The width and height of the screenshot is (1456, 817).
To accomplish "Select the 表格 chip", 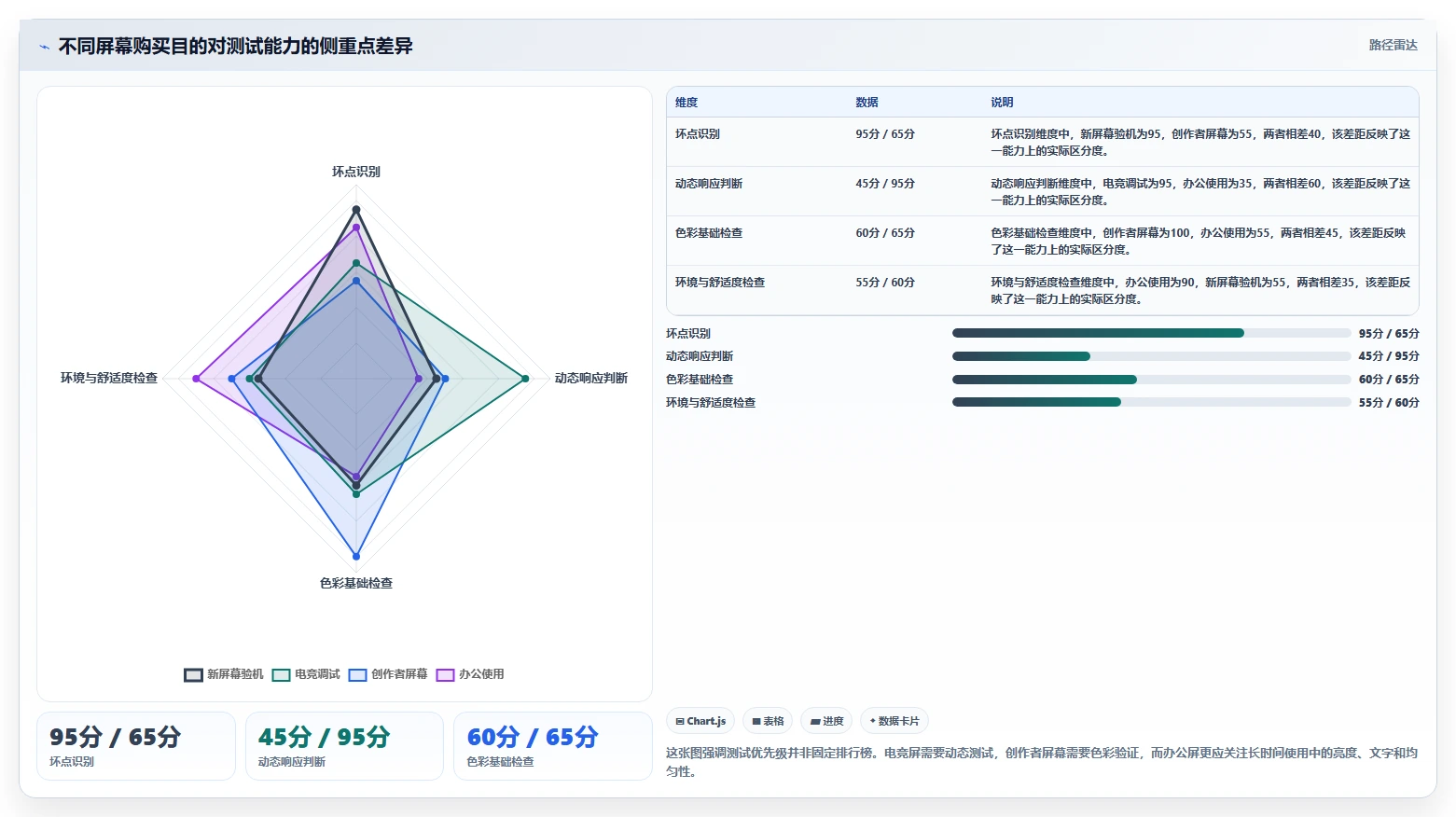I will pos(768,721).
